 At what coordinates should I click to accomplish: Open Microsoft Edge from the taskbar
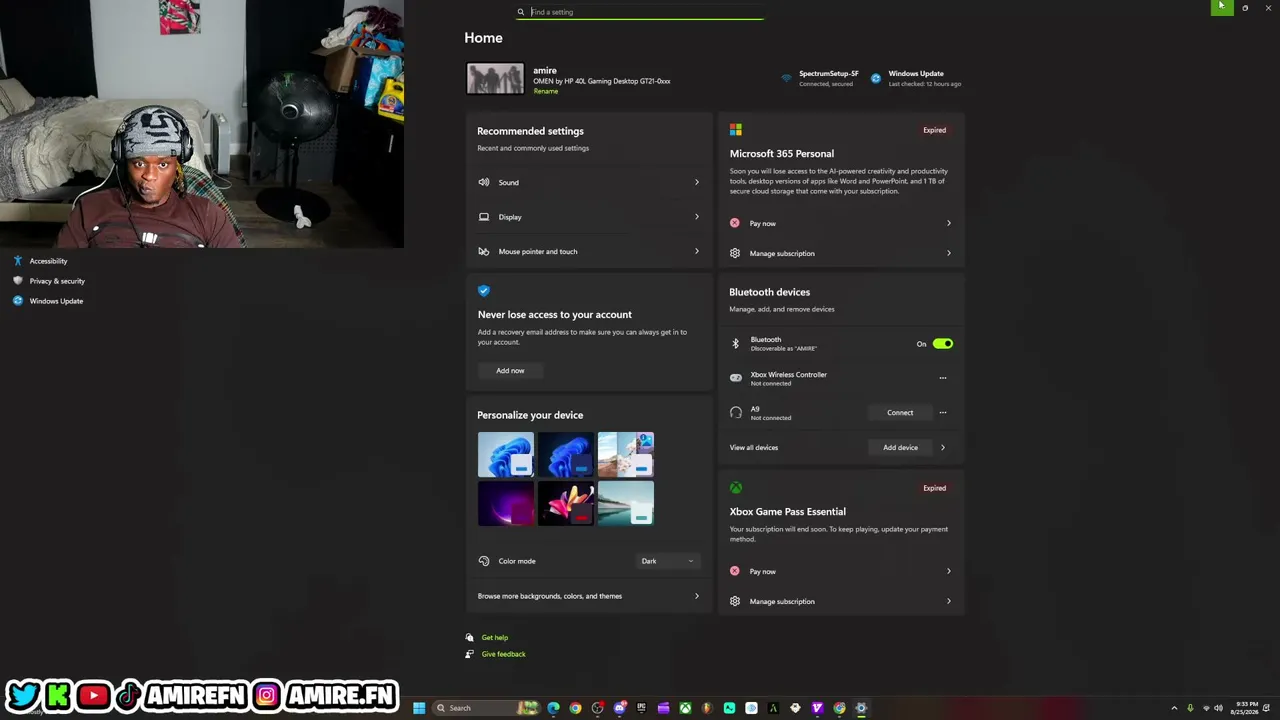[553, 708]
